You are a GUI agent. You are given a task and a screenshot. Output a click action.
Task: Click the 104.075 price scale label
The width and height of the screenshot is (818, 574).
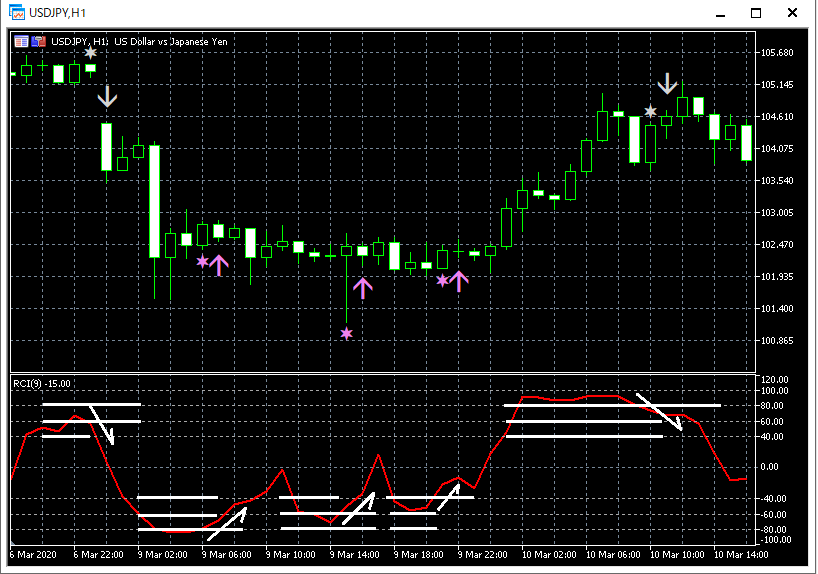click(777, 149)
